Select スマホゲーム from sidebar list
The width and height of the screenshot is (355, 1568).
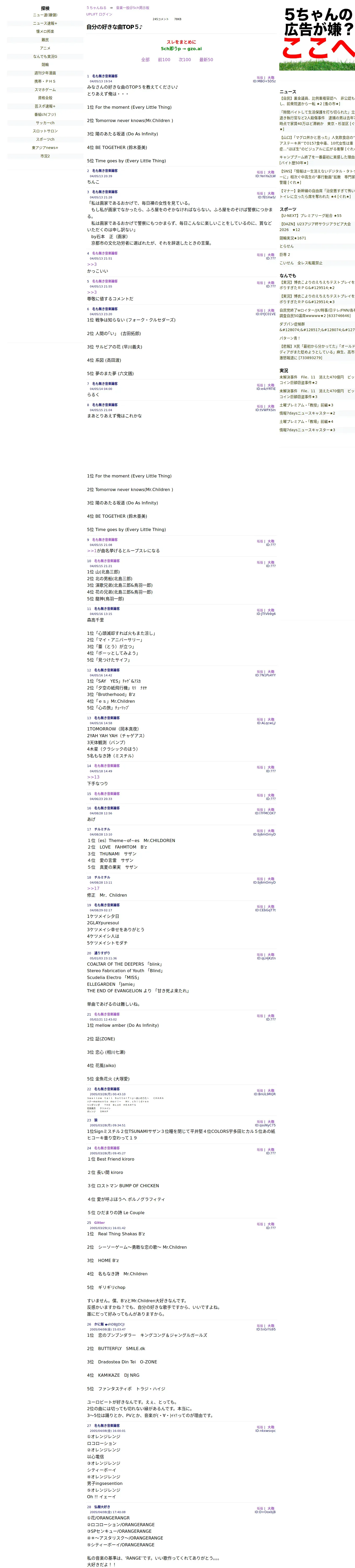[45, 89]
